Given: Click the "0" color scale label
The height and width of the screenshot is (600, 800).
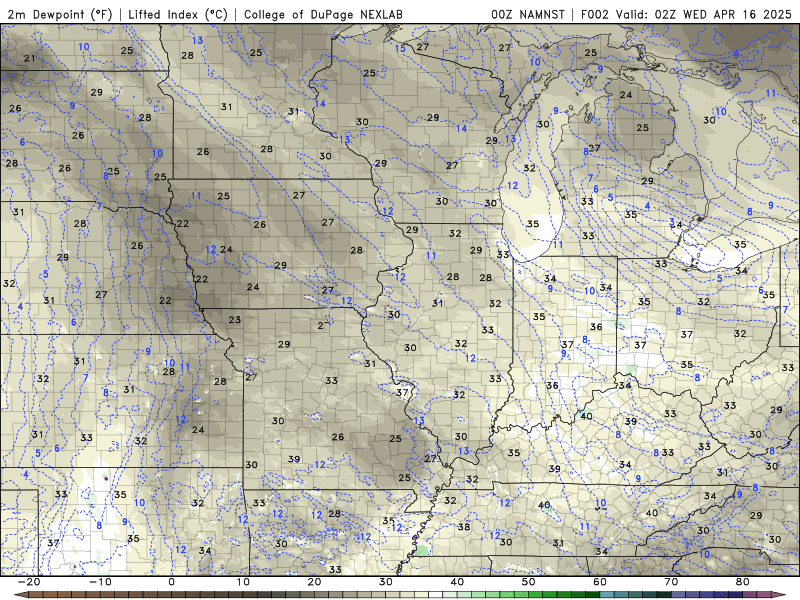Looking at the screenshot, I should 171,582.
